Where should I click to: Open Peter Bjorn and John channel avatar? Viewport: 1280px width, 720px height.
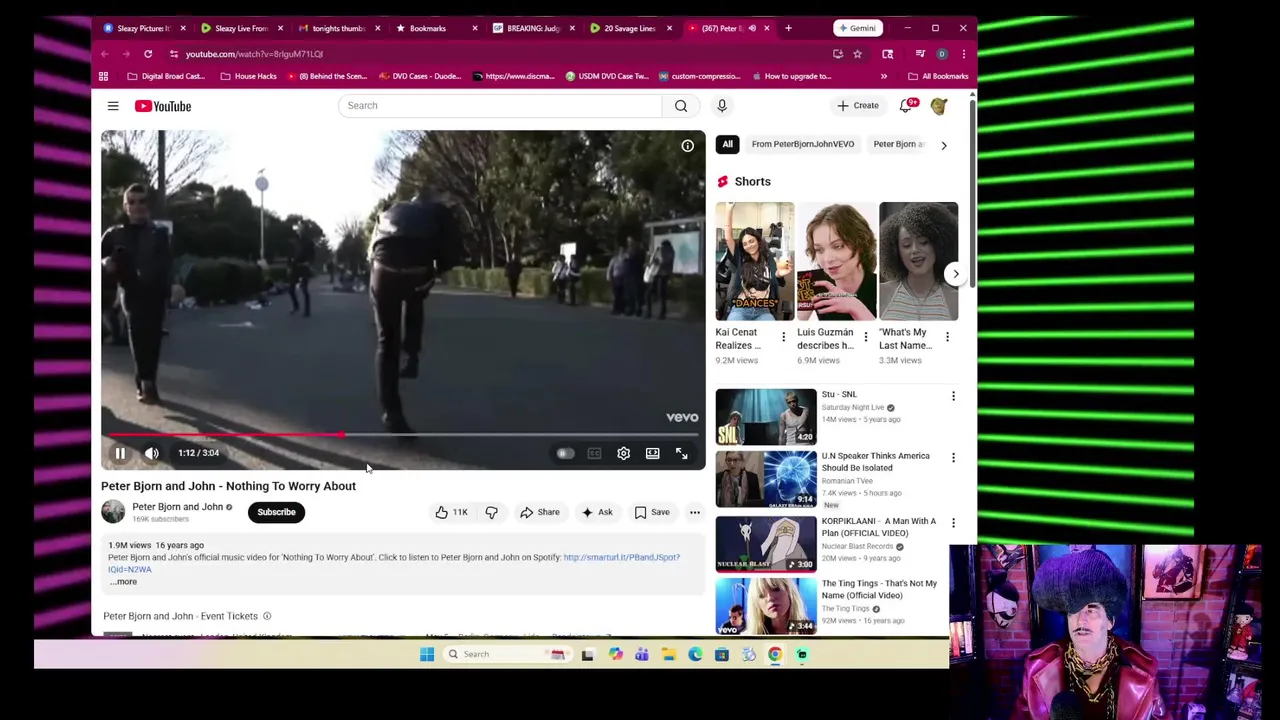113,512
